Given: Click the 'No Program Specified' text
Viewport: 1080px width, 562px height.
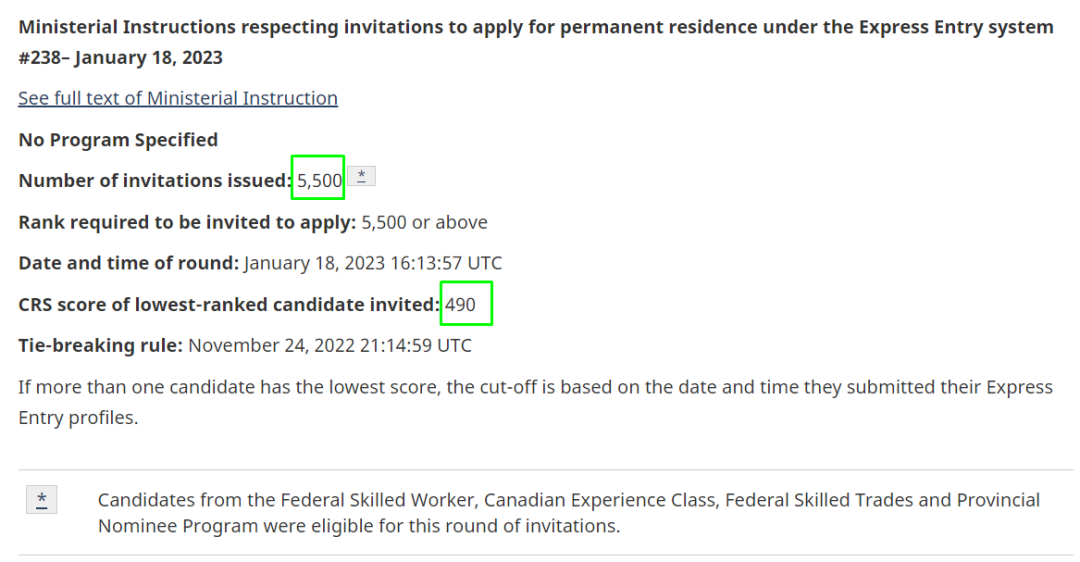Looking at the screenshot, I should click(118, 140).
